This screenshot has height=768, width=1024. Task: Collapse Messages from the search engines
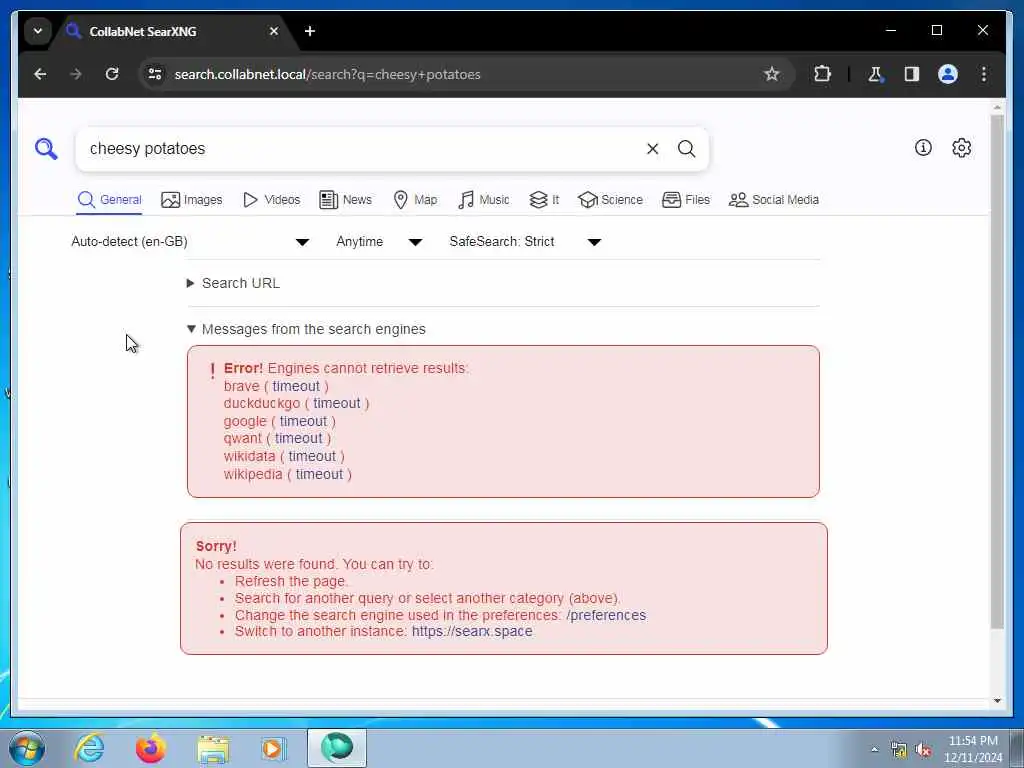[x=306, y=329]
